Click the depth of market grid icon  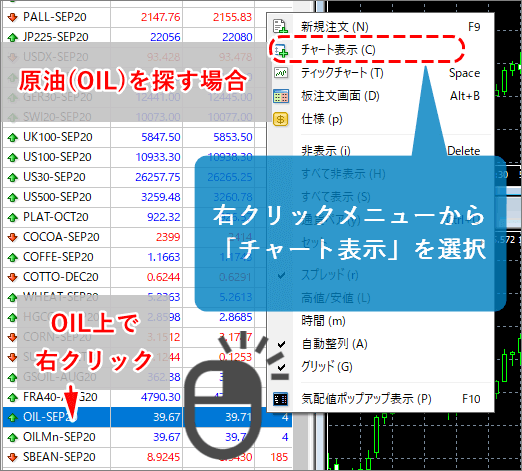pyautogui.click(x=281, y=96)
